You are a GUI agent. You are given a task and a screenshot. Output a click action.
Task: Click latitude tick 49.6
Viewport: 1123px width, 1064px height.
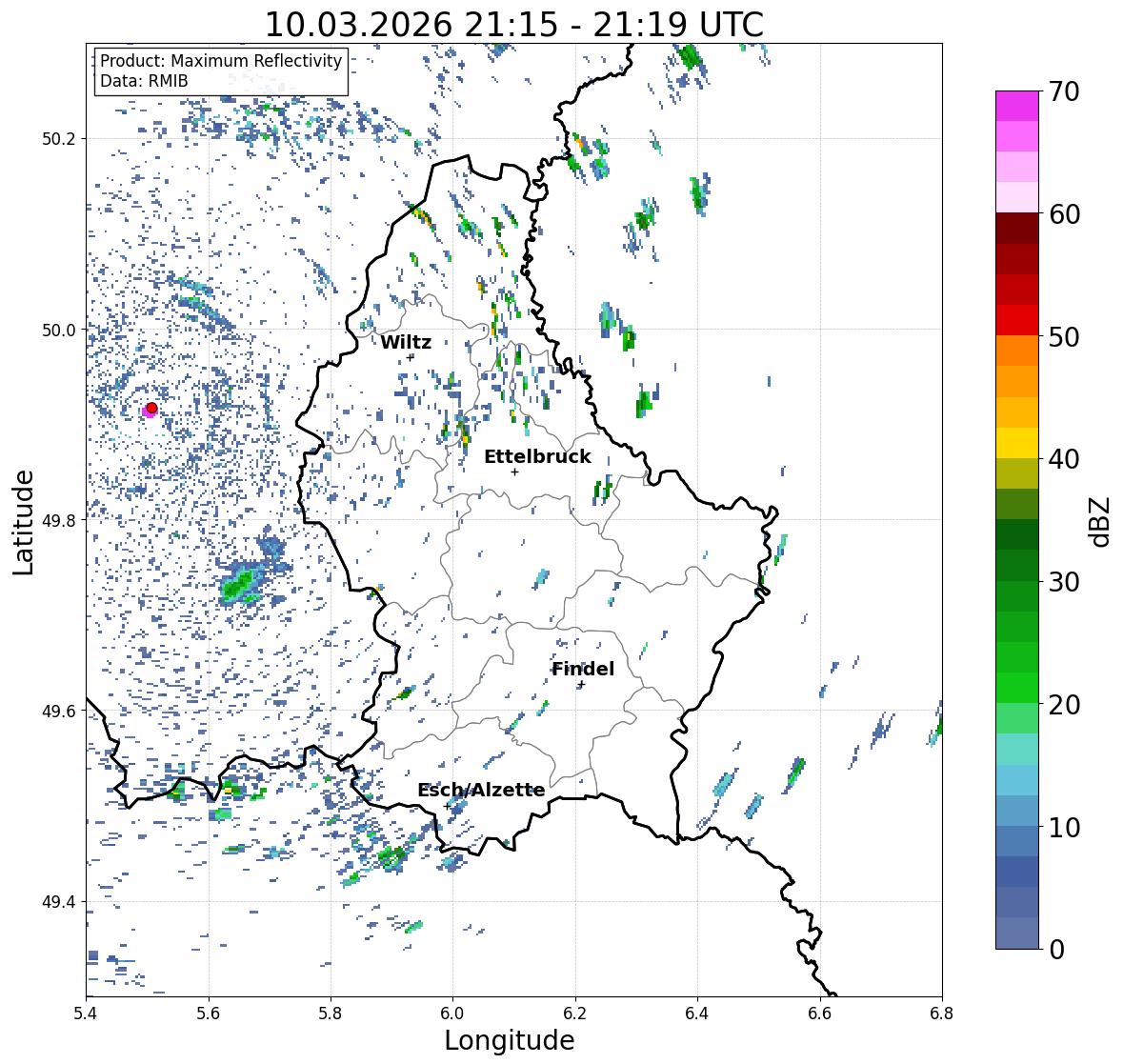[x=59, y=711]
